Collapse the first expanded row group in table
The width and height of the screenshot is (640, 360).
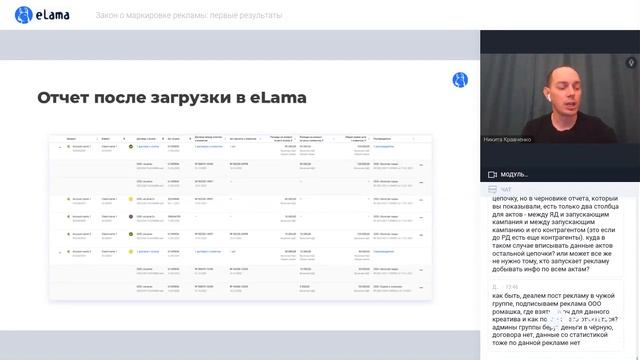click(60, 147)
